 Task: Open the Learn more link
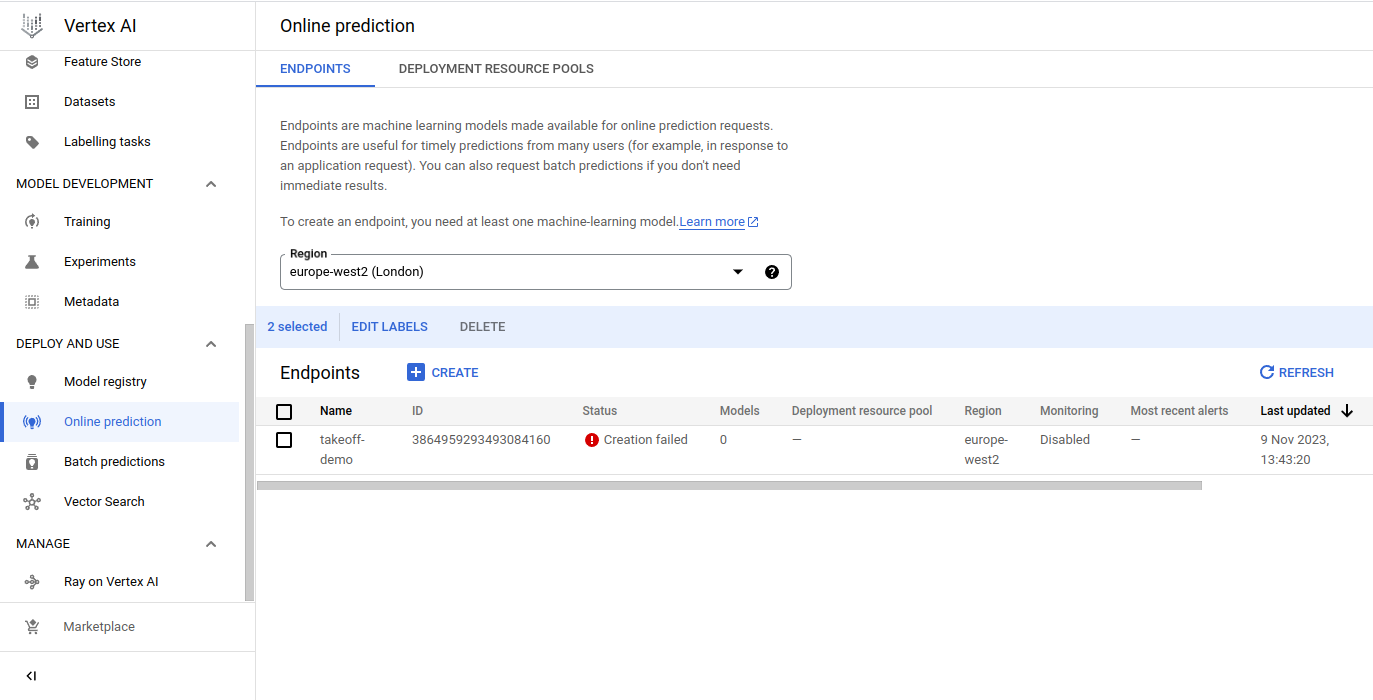(x=712, y=222)
